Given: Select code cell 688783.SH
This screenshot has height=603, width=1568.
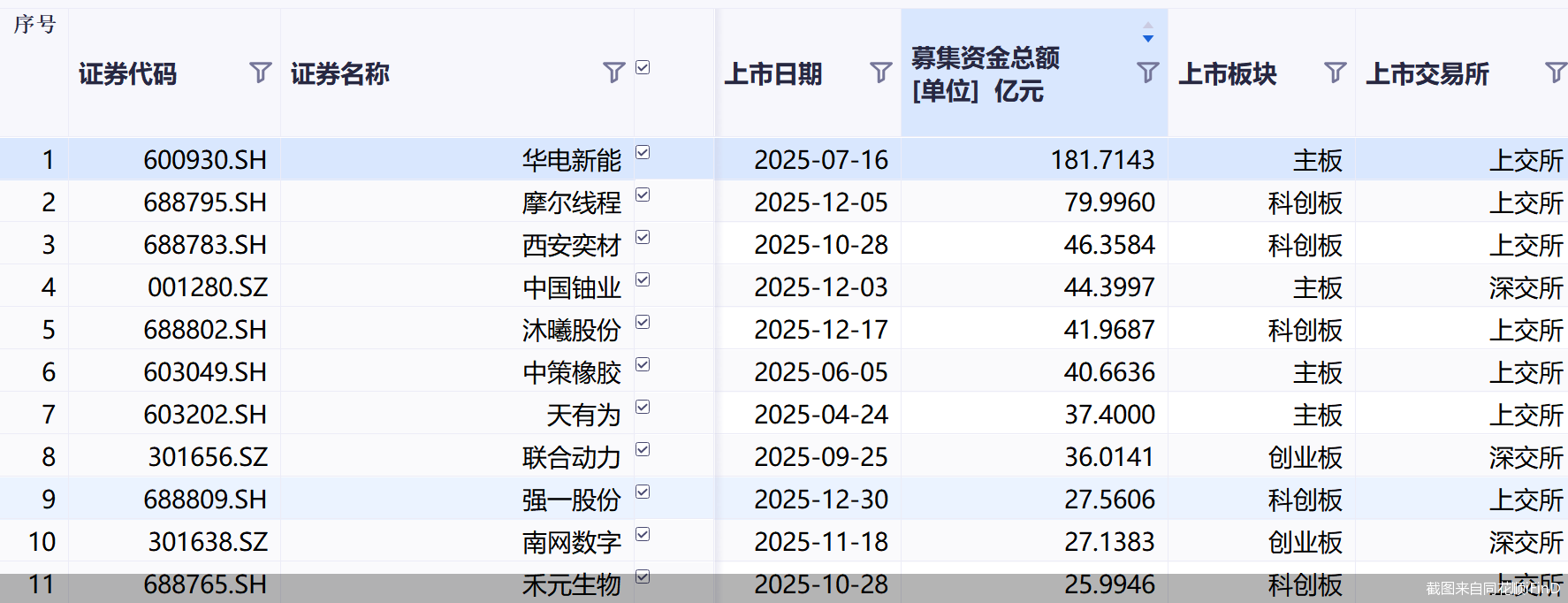Looking at the screenshot, I should tap(205, 245).
